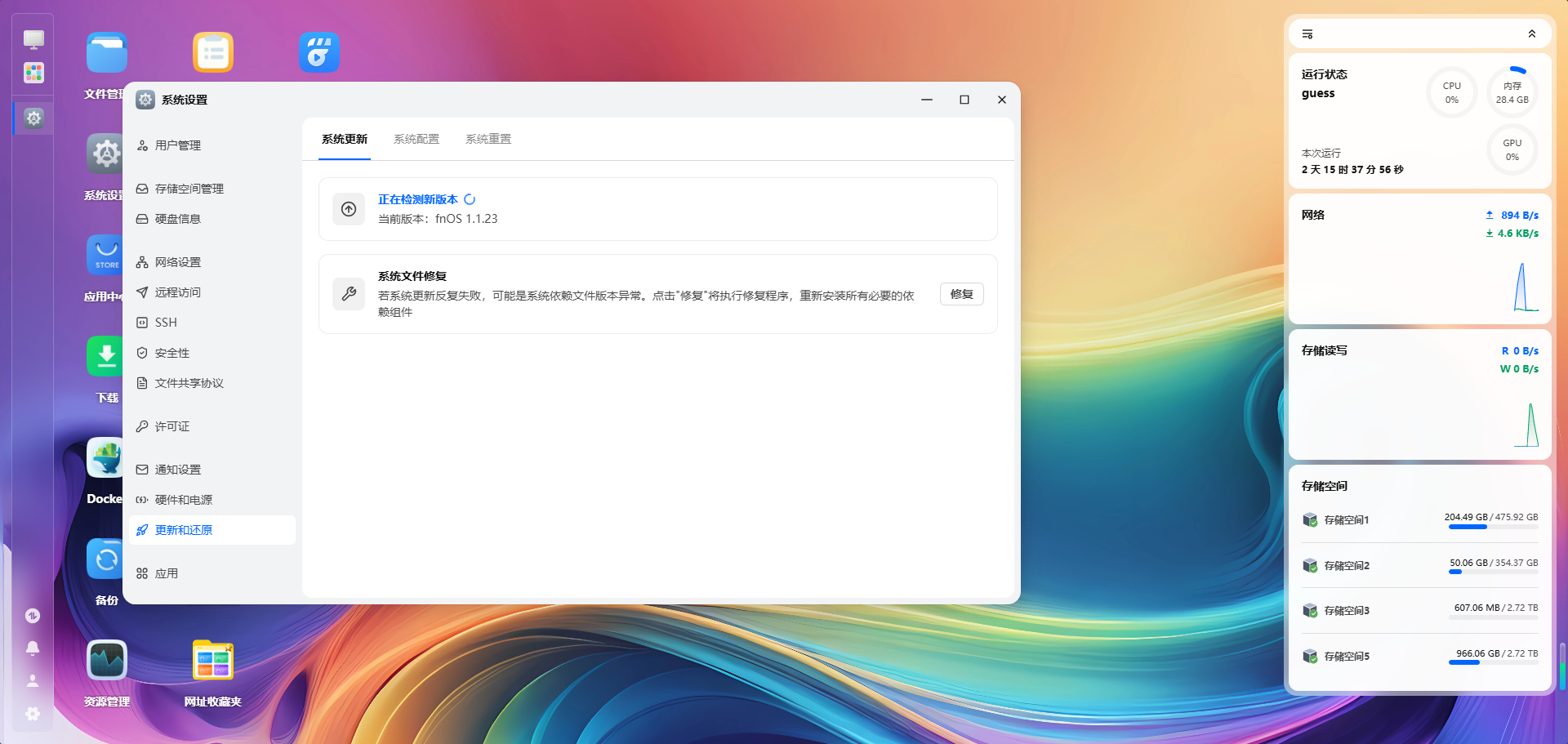Screen dimensions: 1568x744
Task: Click the up-arrow update icon in the version card
Action: click(x=349, y=209)
